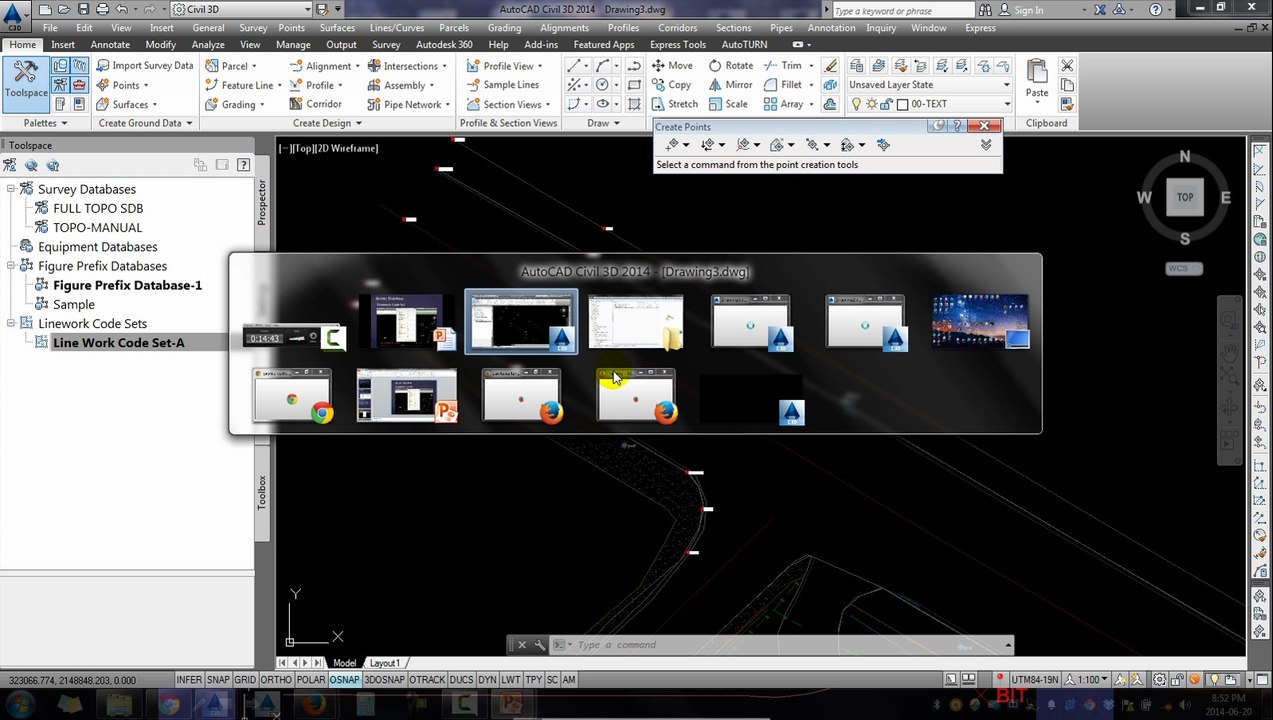Viewport: 1273px width, 720px height.
Task: Click the Grading tool icon
Action: point(211,104)
